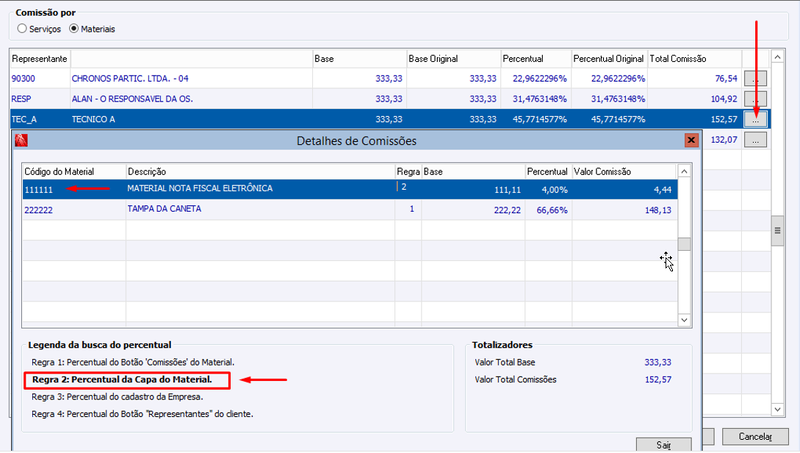Image resolution: width=800 pixels, height=453 pixels.
Task: Click the details grid scrollbar thumb
Action: (684, 244)
